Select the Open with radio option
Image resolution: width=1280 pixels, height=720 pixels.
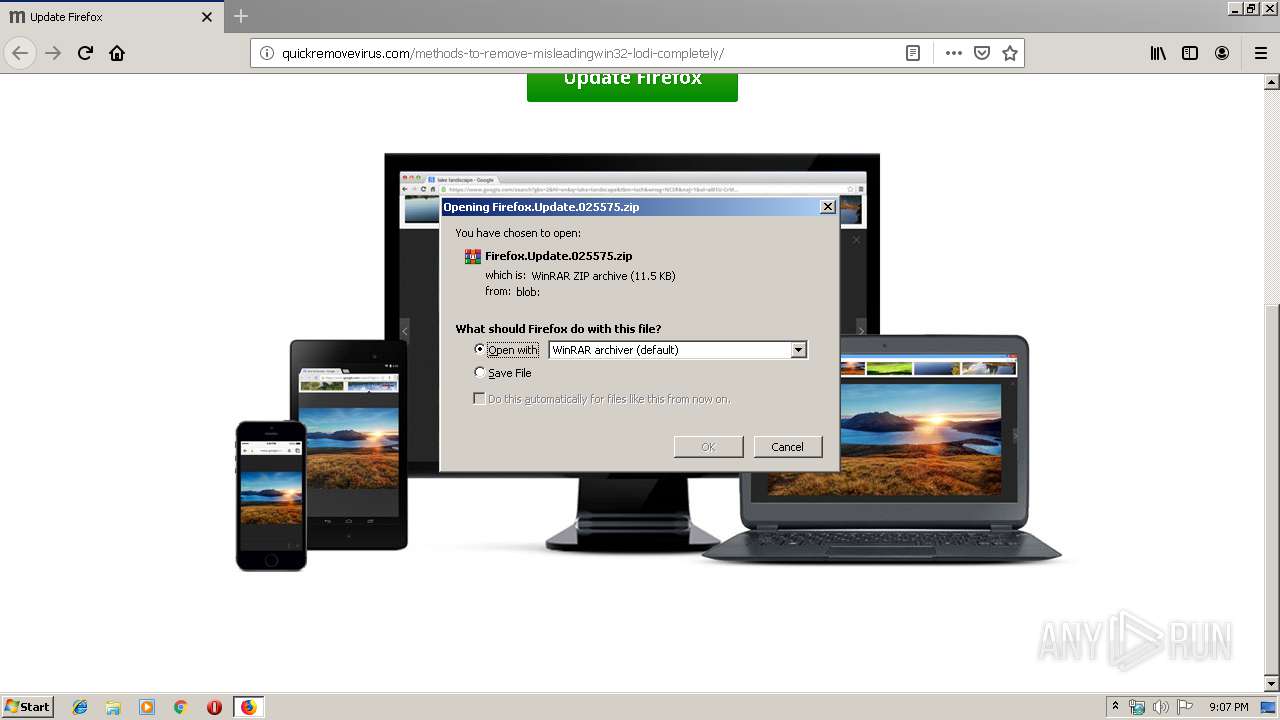click(479, 349)
